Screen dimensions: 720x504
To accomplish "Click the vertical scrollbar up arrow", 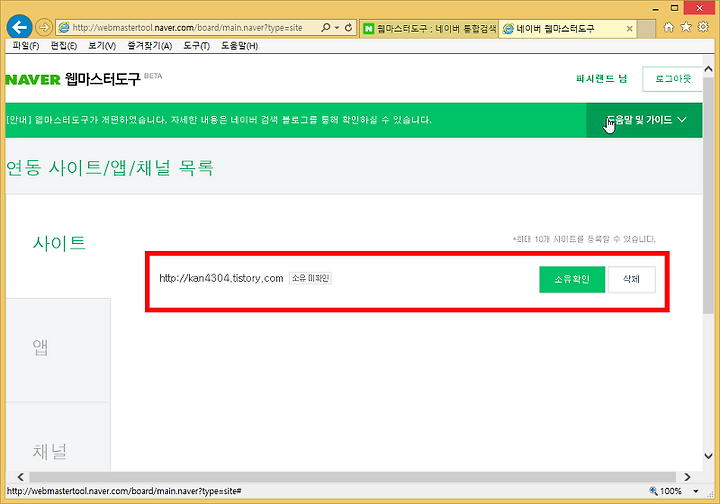I will click(x=709, y=69).
